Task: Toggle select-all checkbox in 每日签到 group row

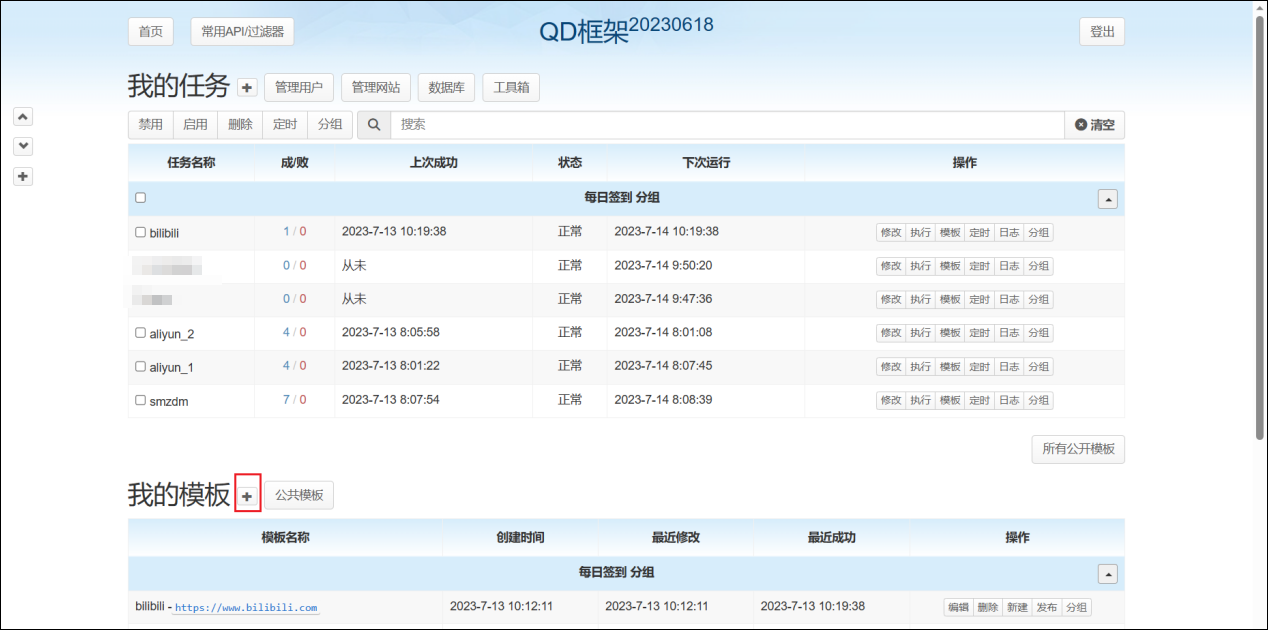Action: pos(140,198)
